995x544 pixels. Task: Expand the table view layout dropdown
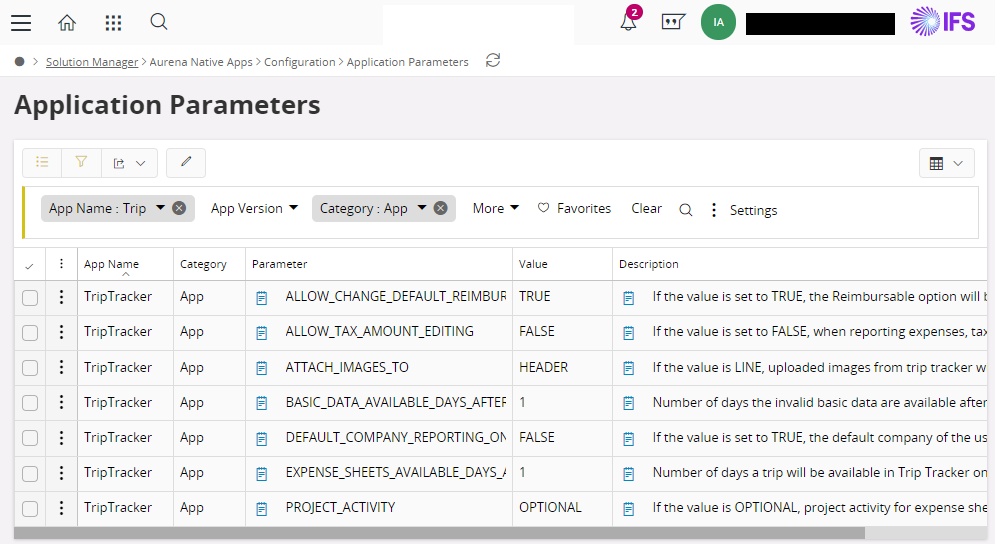pos(946,163)
